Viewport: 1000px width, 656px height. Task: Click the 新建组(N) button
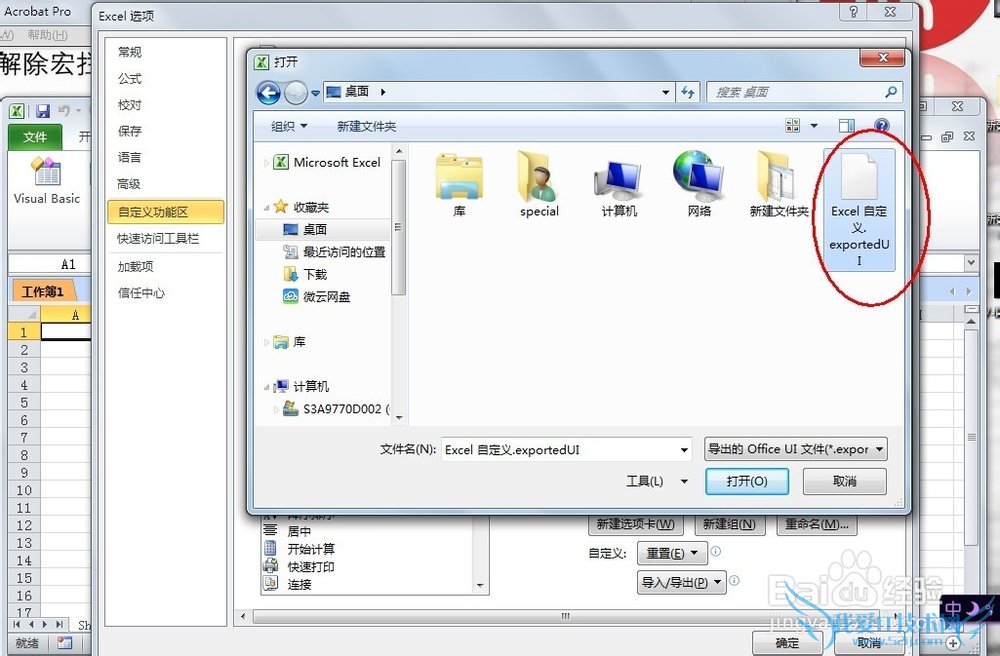(730, 525)
